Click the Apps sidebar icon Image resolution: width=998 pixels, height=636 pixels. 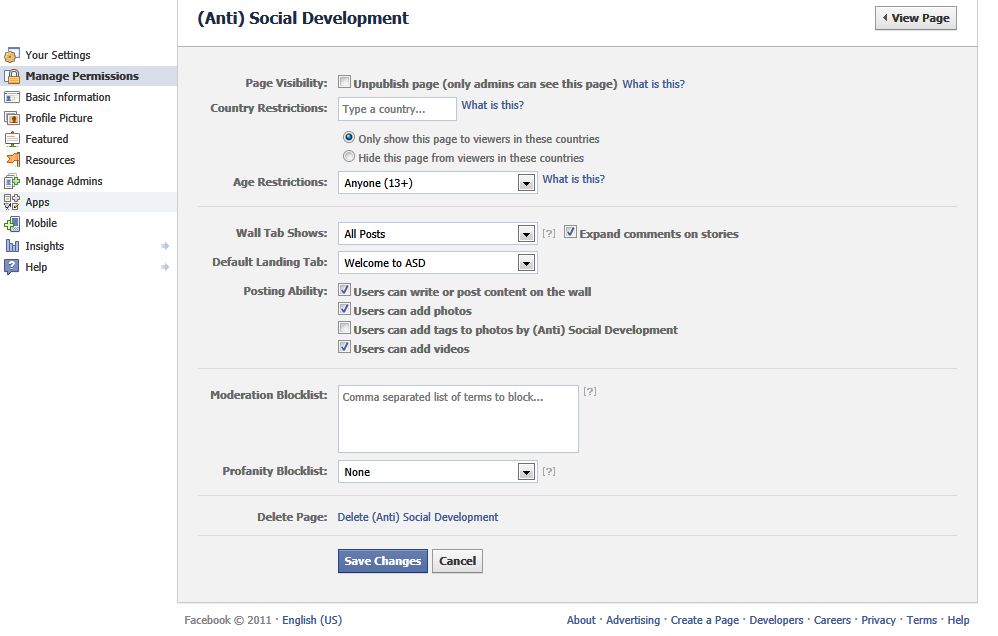(x=12, y=202)
